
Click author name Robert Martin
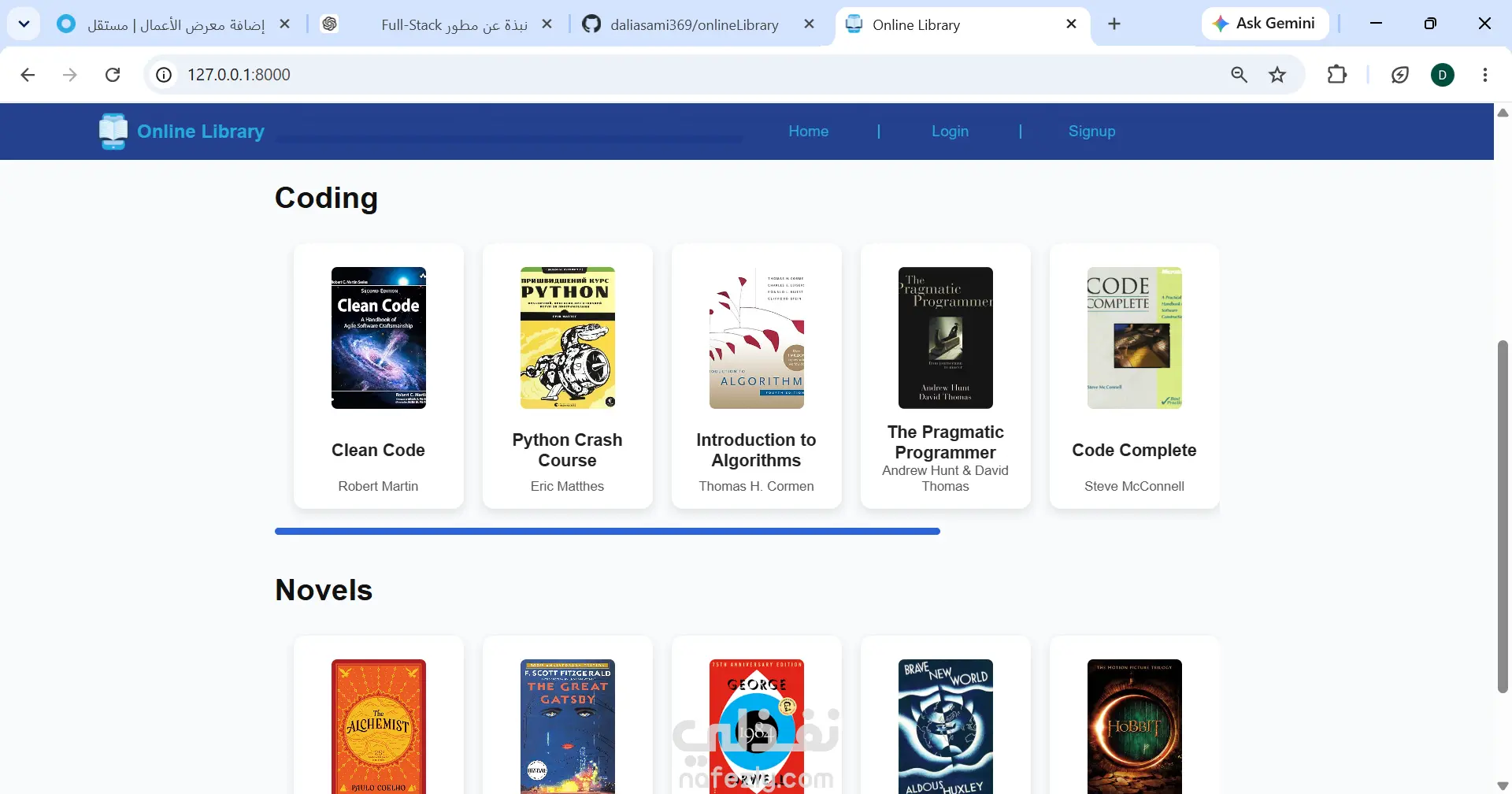pos(379,487)
